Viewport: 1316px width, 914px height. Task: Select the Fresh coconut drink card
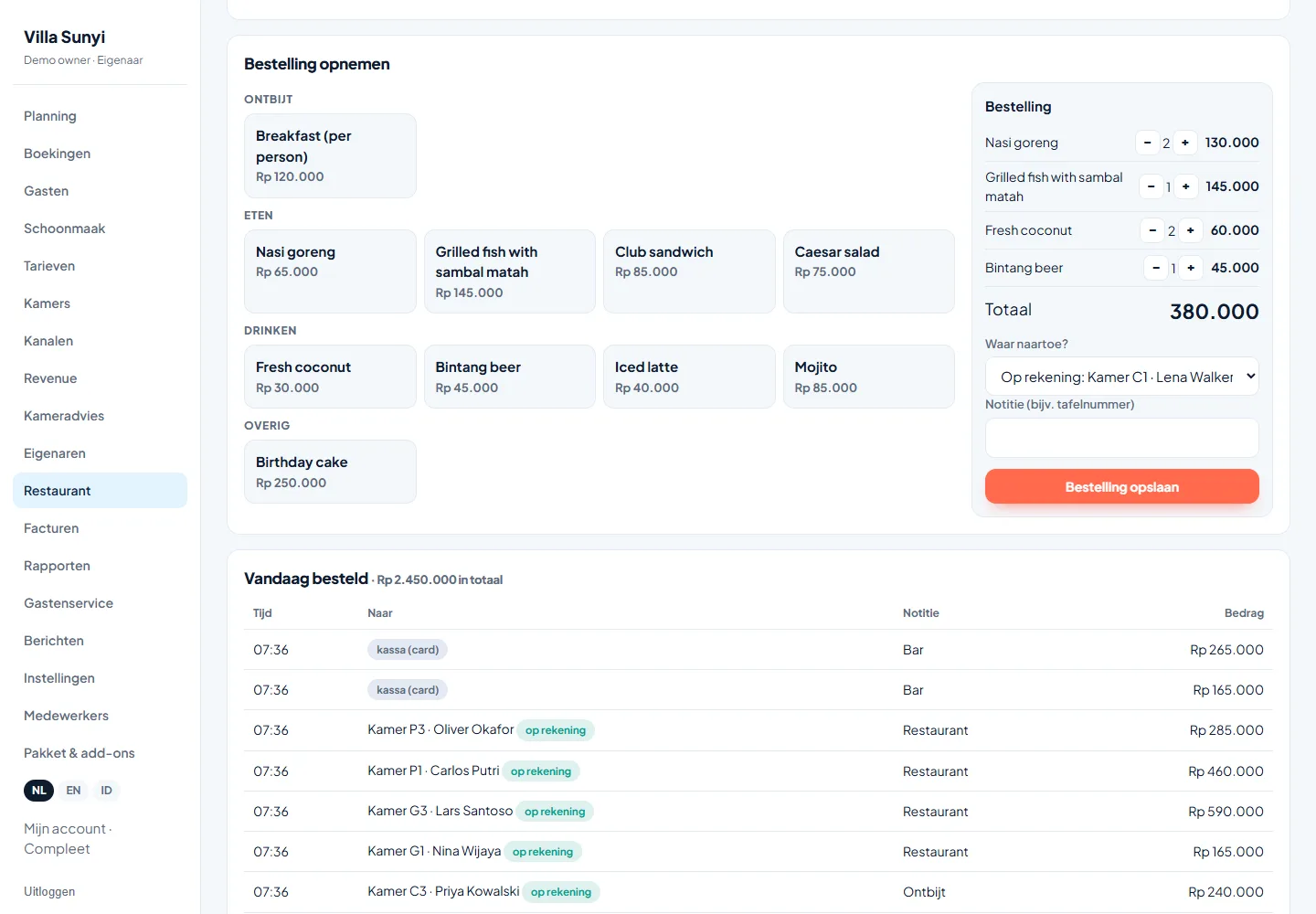pyautogui.click(x=330, y=377)
